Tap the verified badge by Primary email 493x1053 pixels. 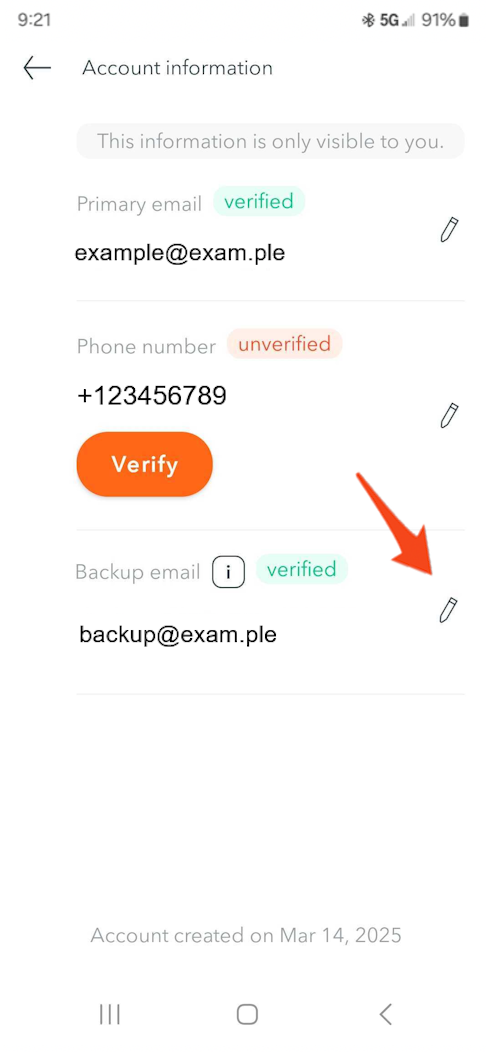pos(259,201)
